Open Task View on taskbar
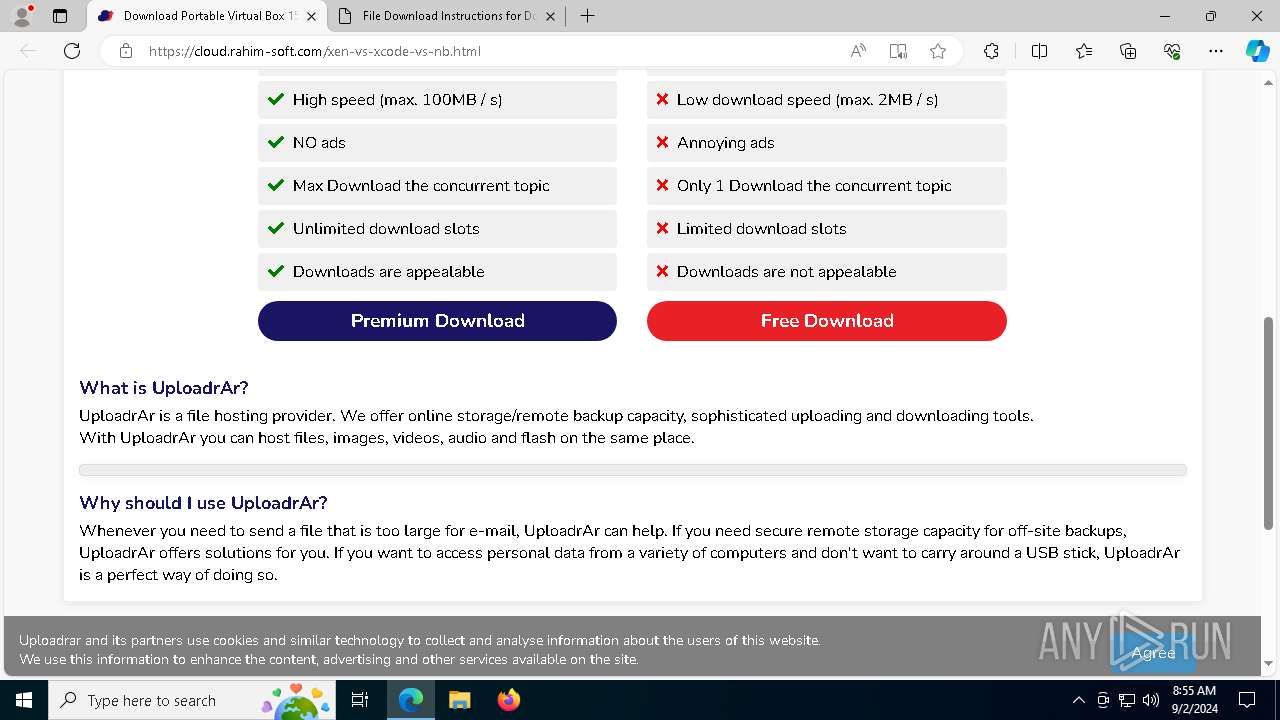 point(360,700)
